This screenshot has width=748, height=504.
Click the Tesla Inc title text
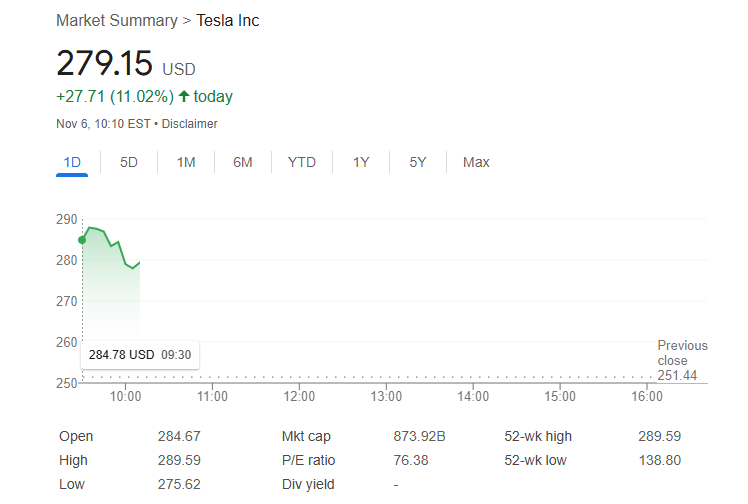click(x=227, y=20)
